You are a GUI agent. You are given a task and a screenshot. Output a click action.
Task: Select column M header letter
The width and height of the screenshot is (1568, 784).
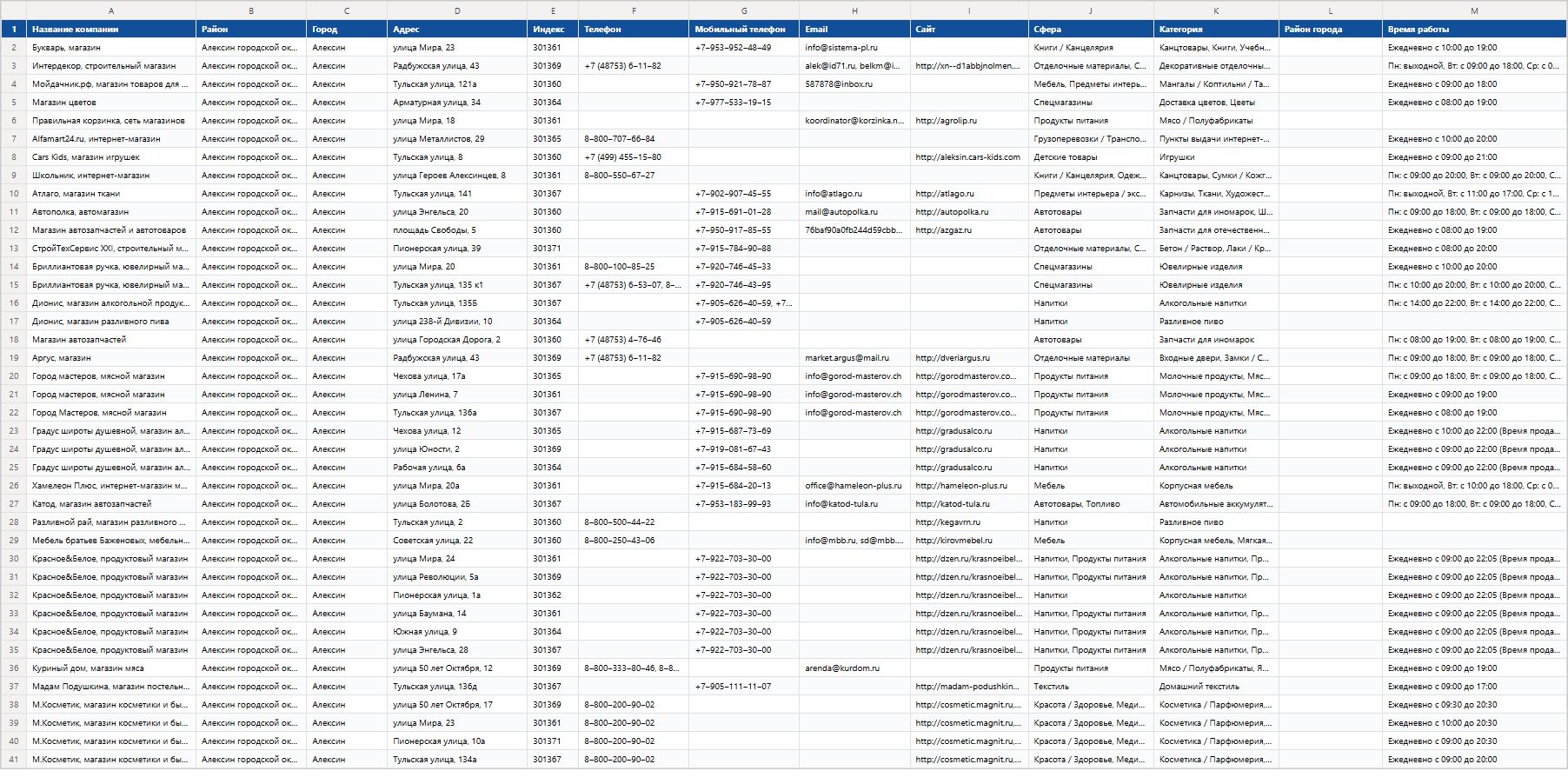click(1474, 10)
